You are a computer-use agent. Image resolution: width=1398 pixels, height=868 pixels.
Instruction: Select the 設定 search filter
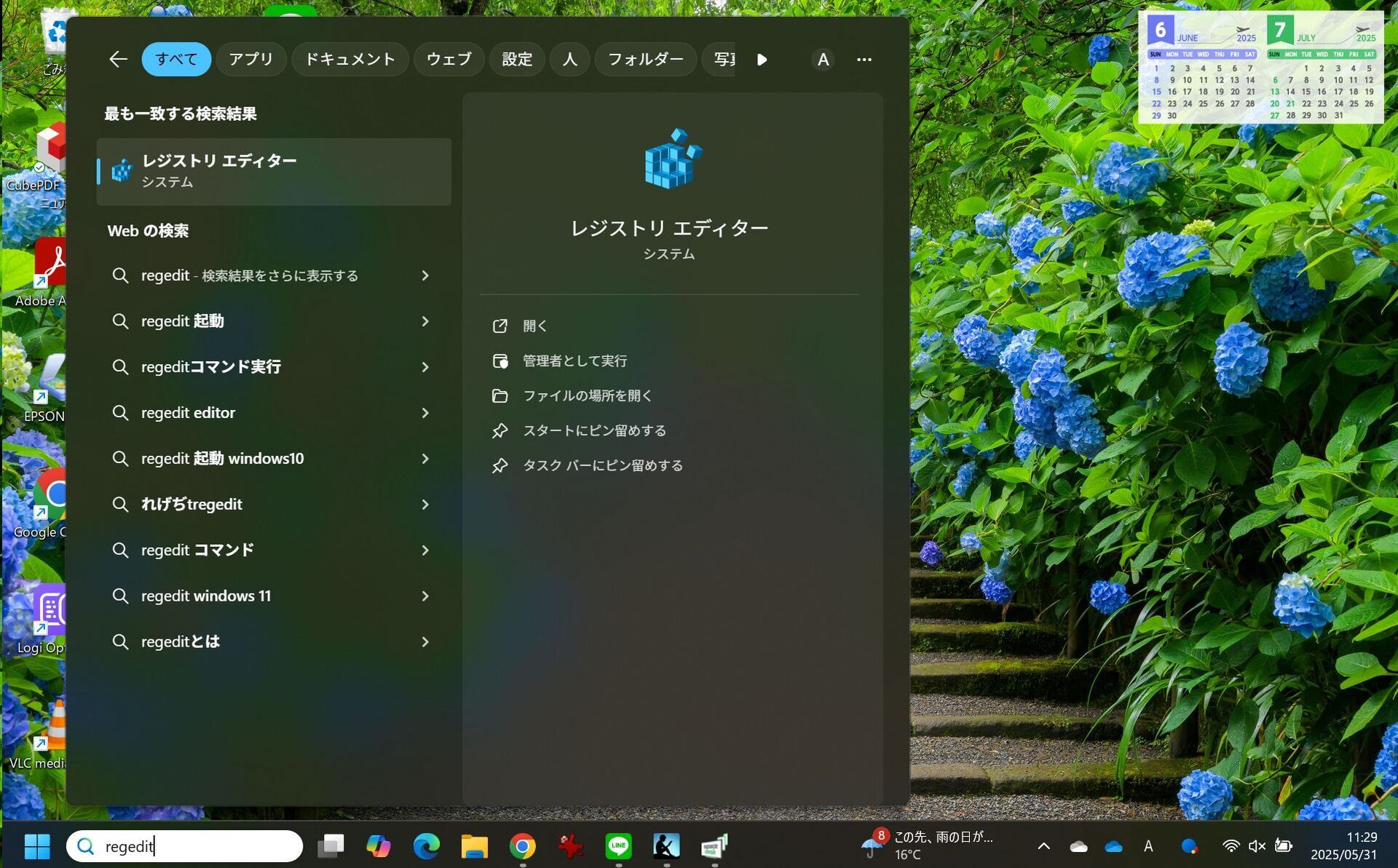pos(516,59)
